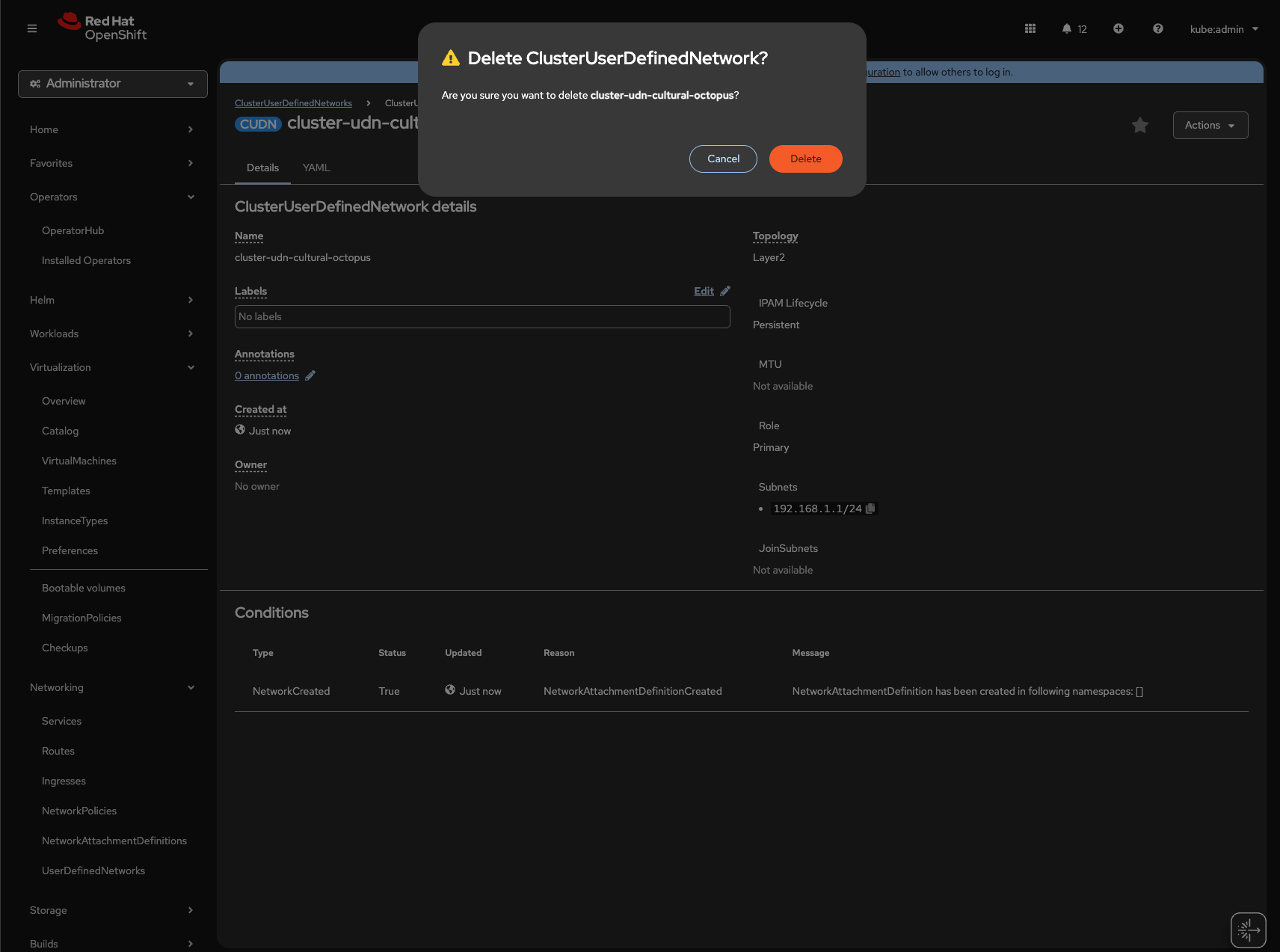This screenshot has width=1280, height=952.
Task: Favorite this resource with the star
Action: pyautogui.click(x=1140, y=125)
